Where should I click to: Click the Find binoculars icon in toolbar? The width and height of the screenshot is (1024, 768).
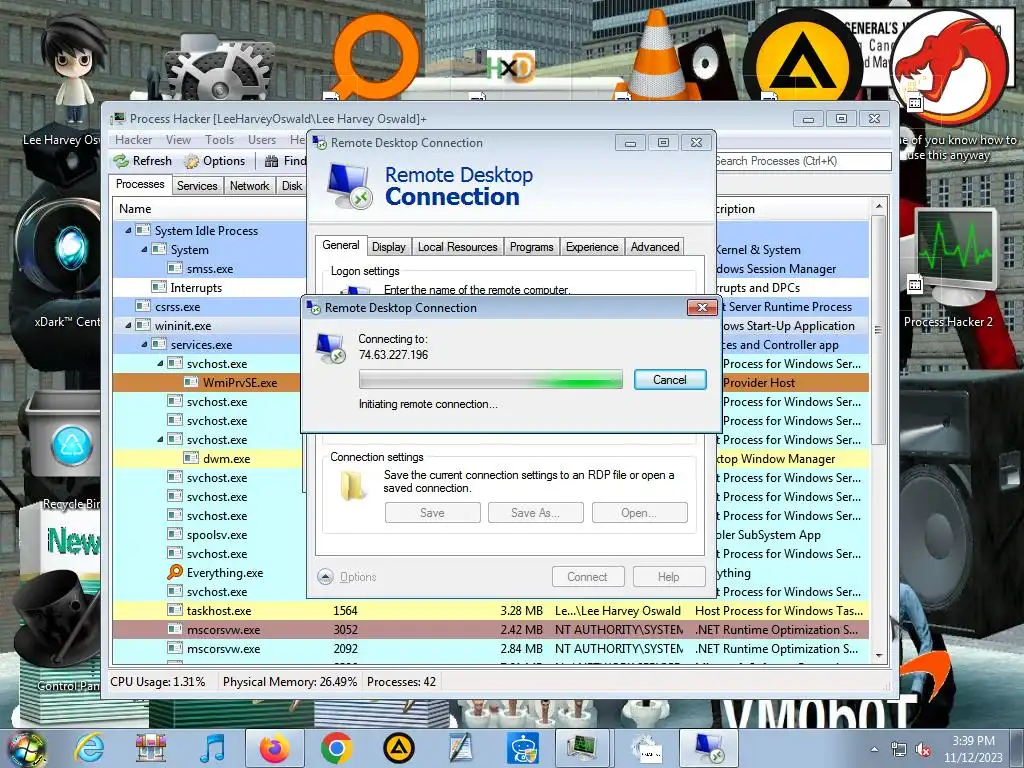point(271,161)
